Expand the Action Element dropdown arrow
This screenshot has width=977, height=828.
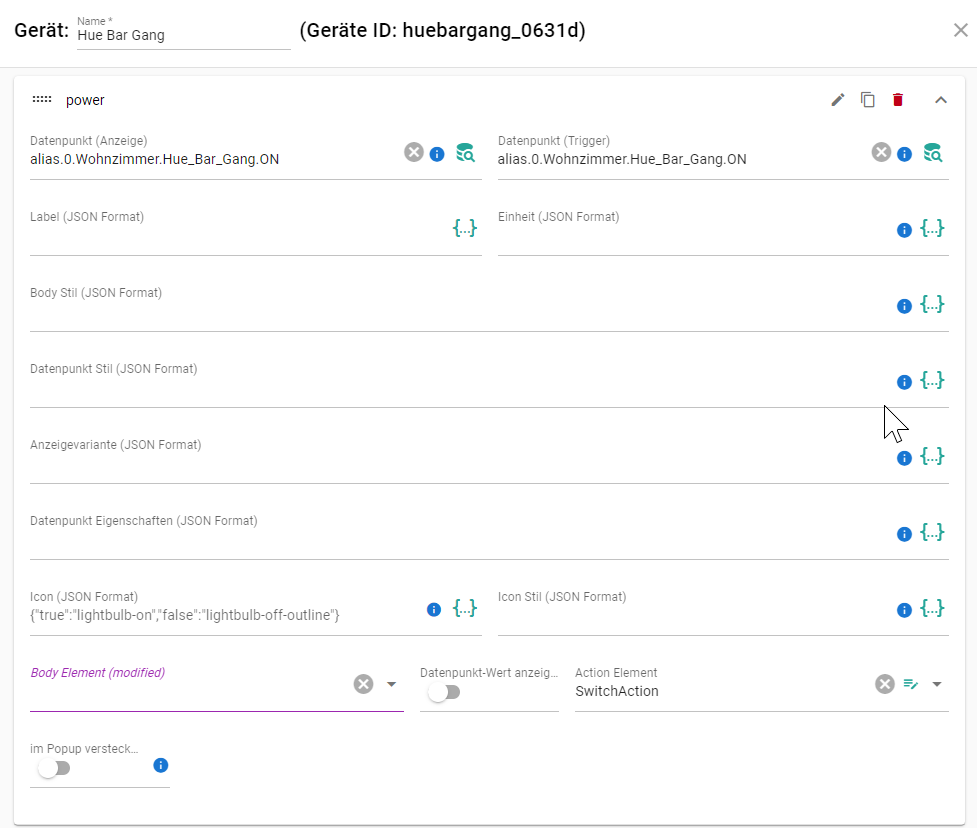point(937,684)
